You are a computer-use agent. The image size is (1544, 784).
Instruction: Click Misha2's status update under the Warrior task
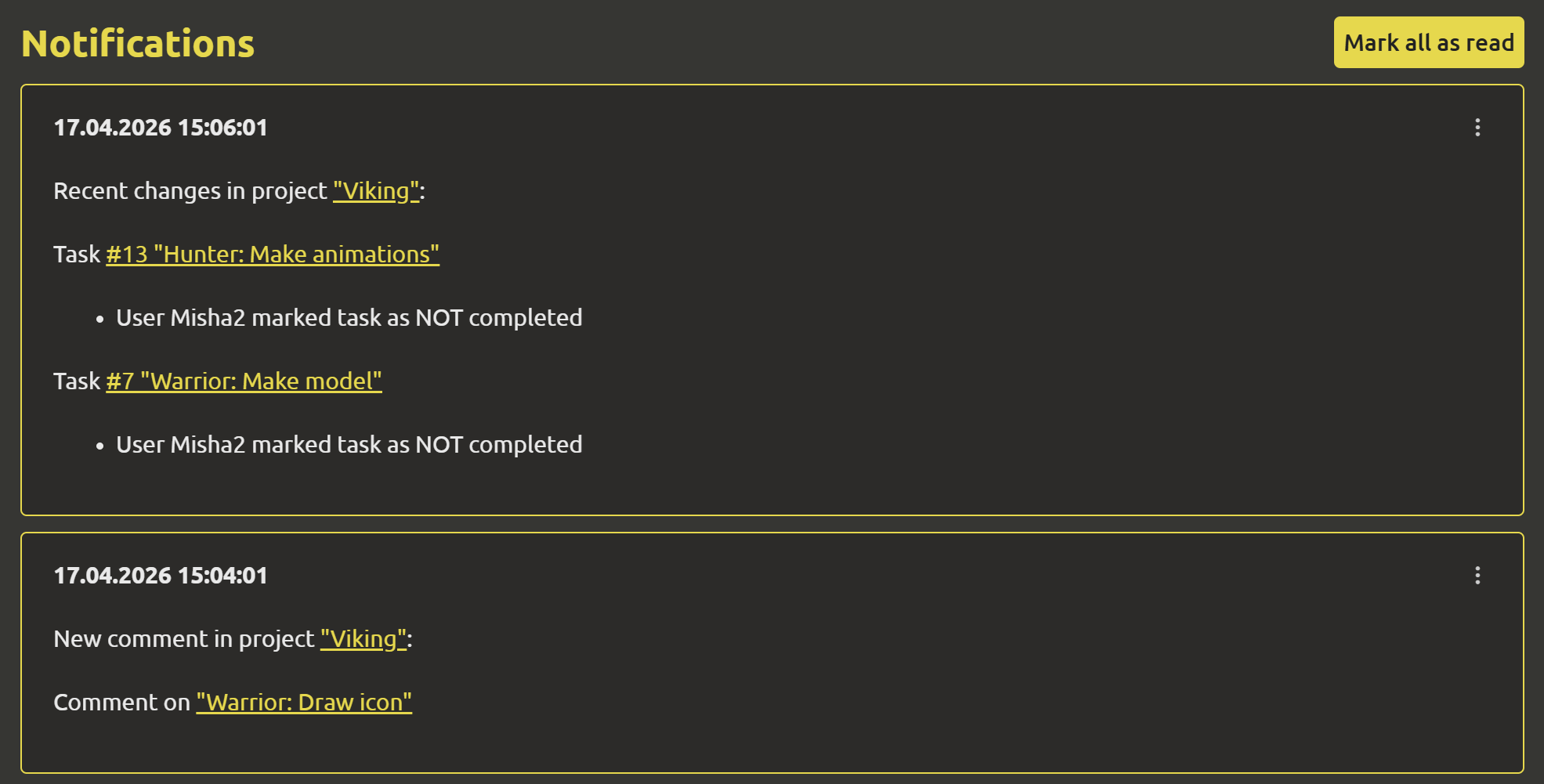(x=349, y=445)
